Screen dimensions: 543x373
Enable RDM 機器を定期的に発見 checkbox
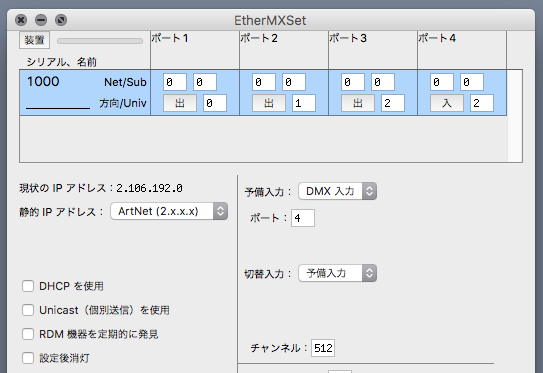coord(28,334)
